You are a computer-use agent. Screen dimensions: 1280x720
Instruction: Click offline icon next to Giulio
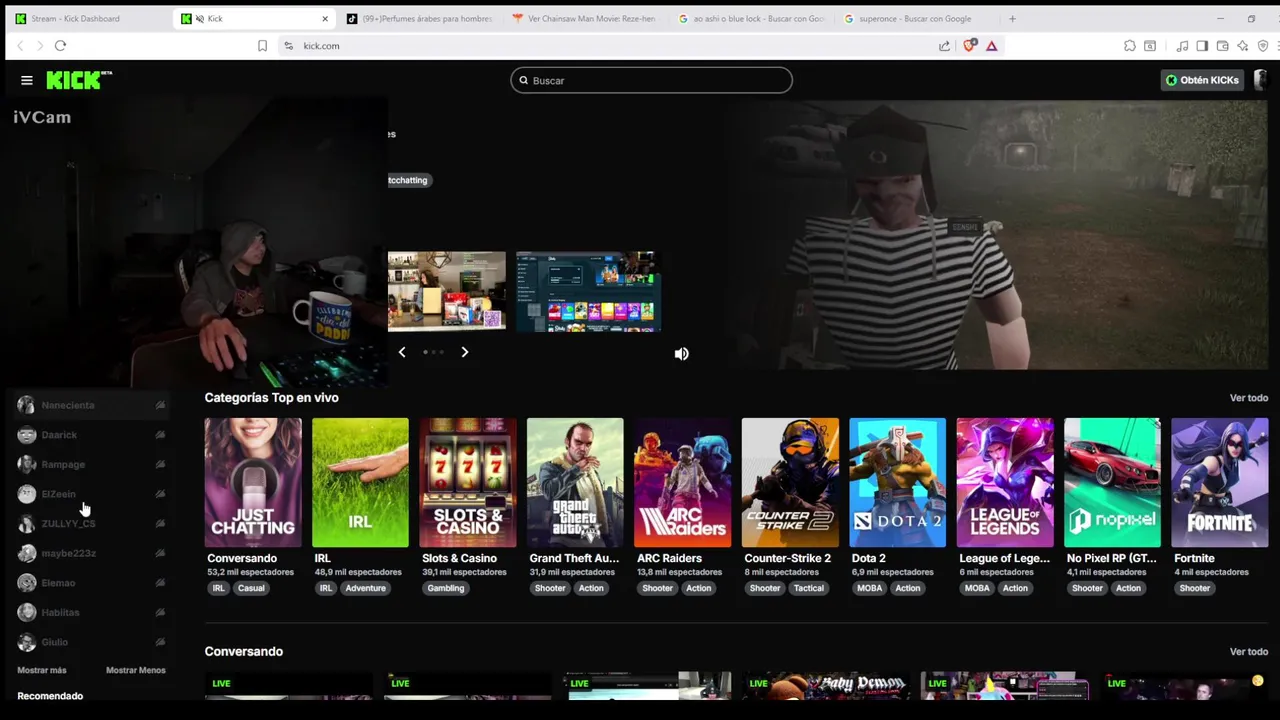click(x=160, y=642)
